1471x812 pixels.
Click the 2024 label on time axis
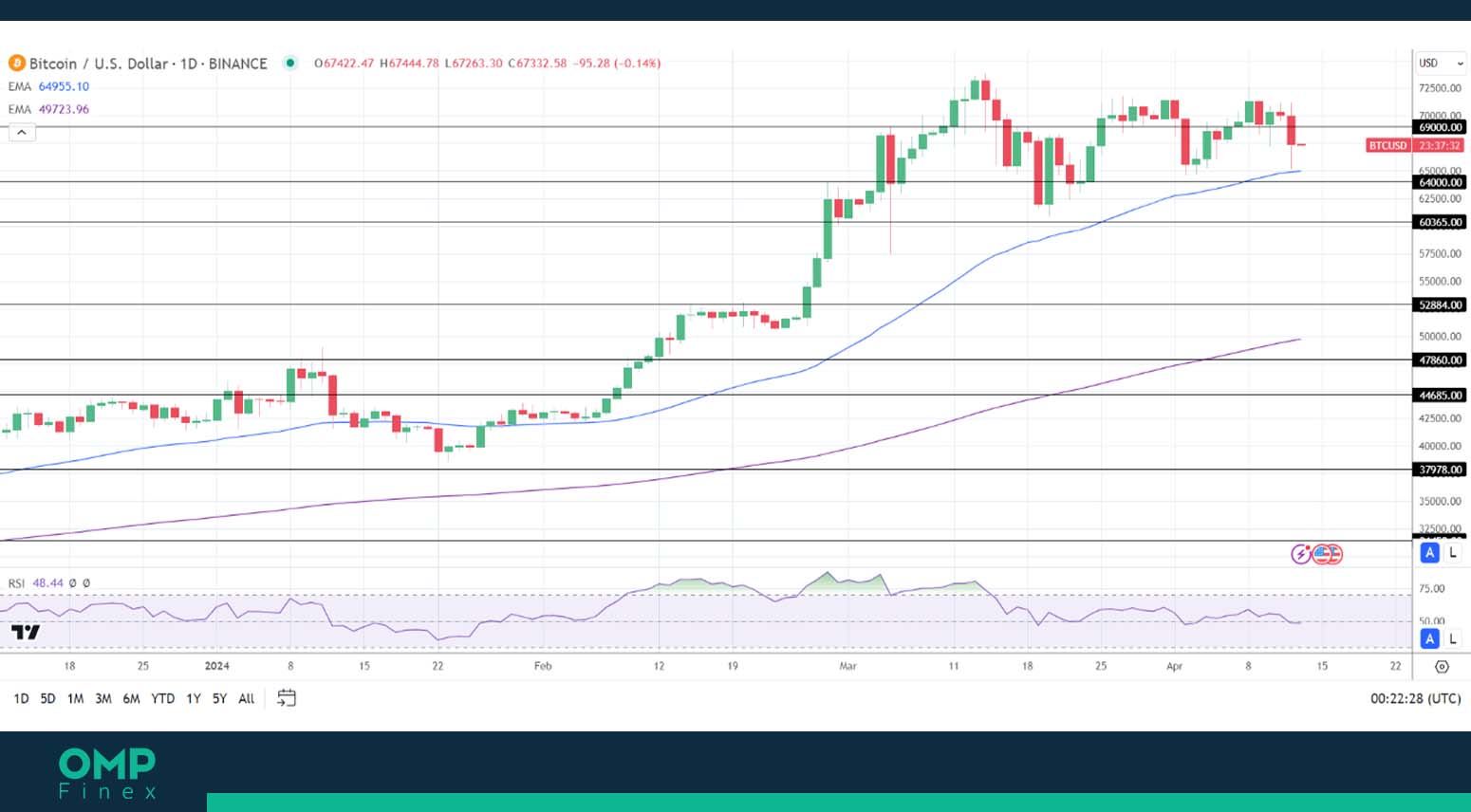coord(216,666)
